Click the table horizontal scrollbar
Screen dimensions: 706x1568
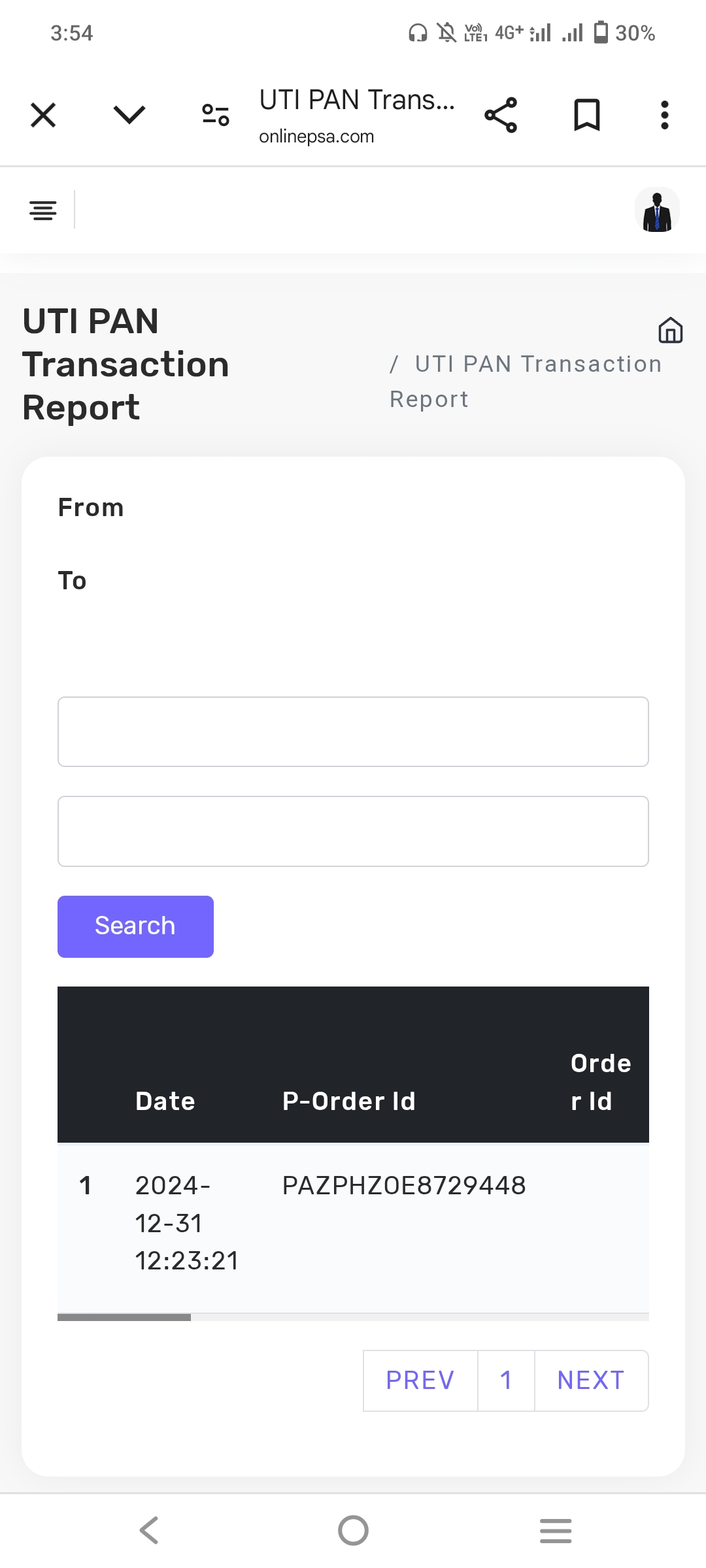click(x=124, y=1317)
